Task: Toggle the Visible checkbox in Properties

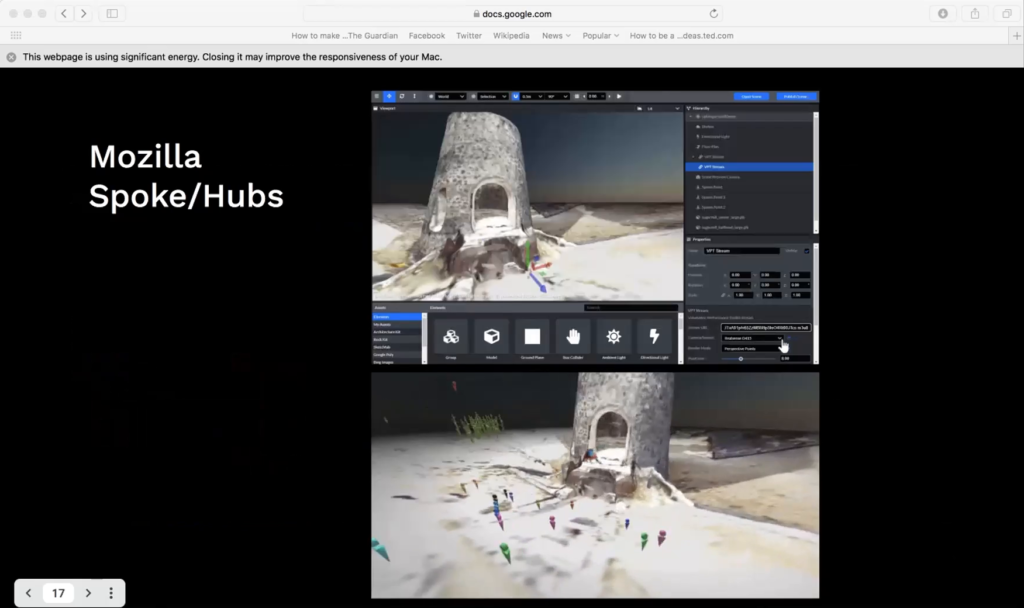Action: coord(807,251)
